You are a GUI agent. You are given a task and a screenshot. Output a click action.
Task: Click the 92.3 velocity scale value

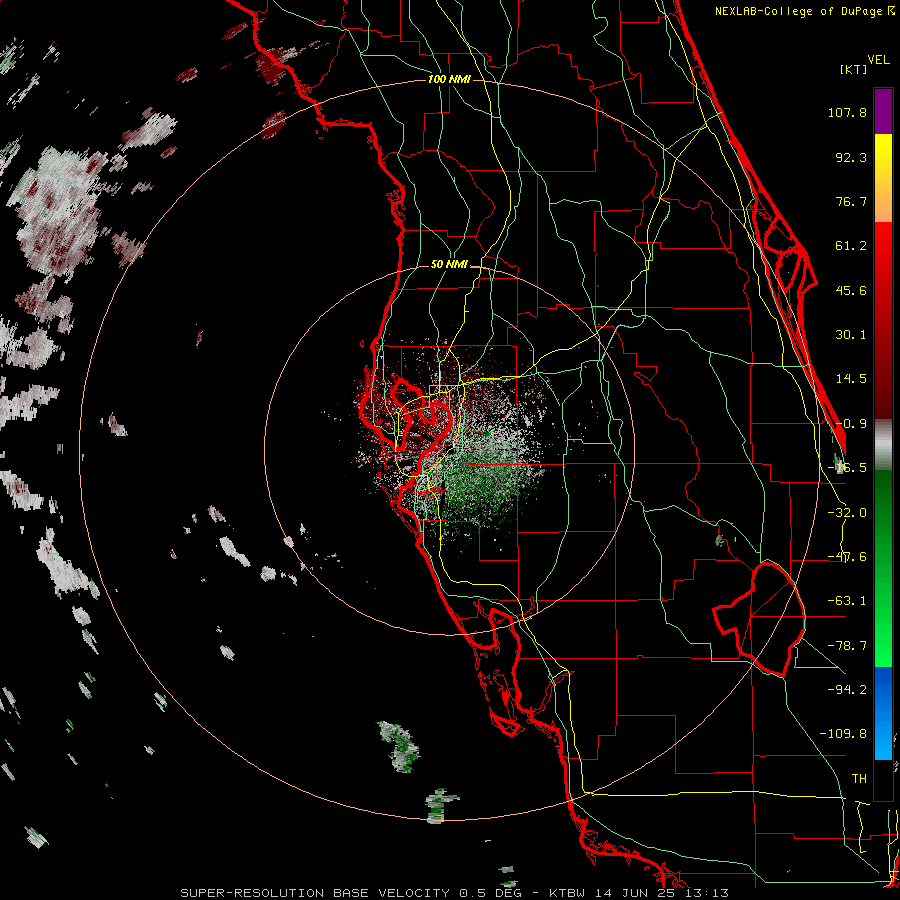click(851, 157)
